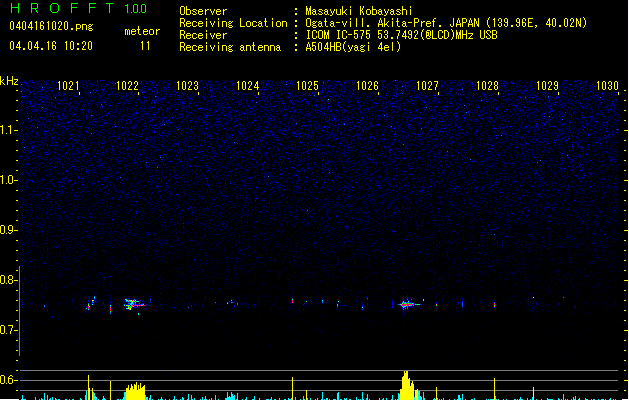Click the 0.6 kHz frequency label
The width and height of the screenshot is (629, 400).
click(x=8, y=380)
